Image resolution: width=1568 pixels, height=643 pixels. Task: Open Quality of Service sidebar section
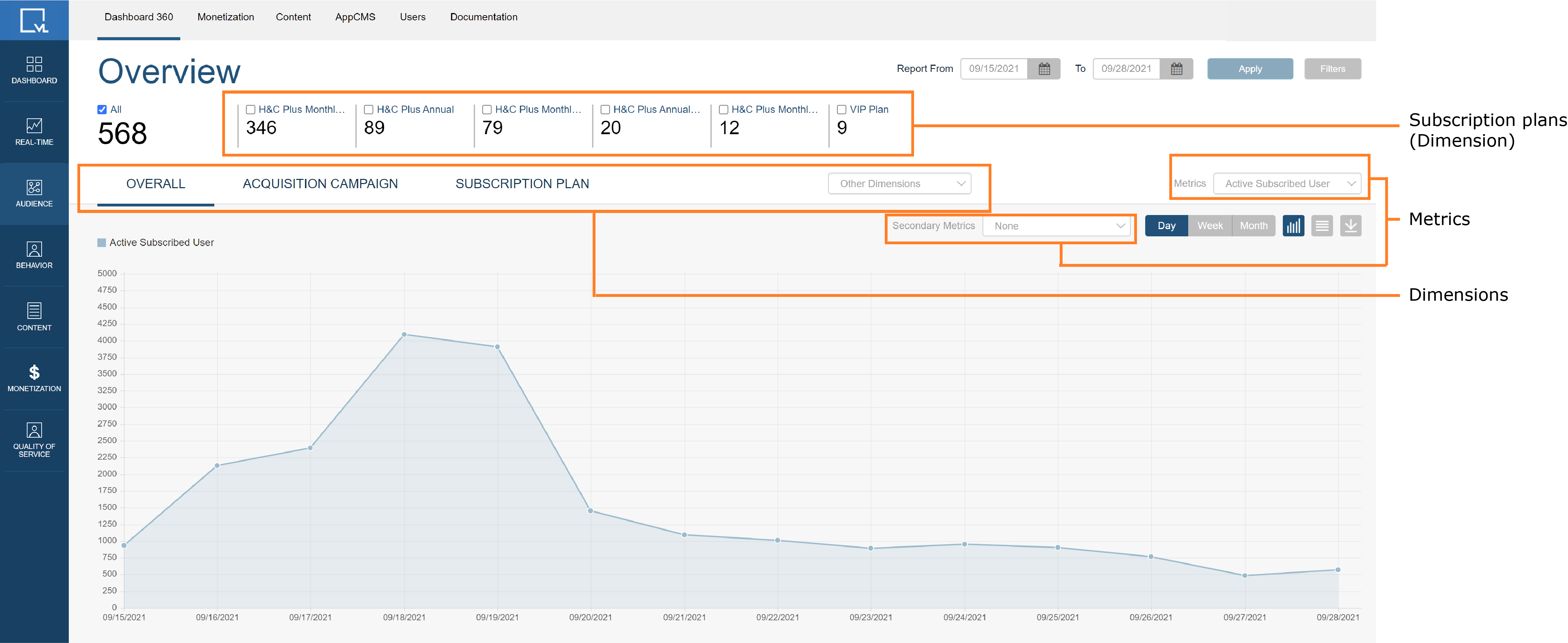pyautogui.click(x=34, y=440)
